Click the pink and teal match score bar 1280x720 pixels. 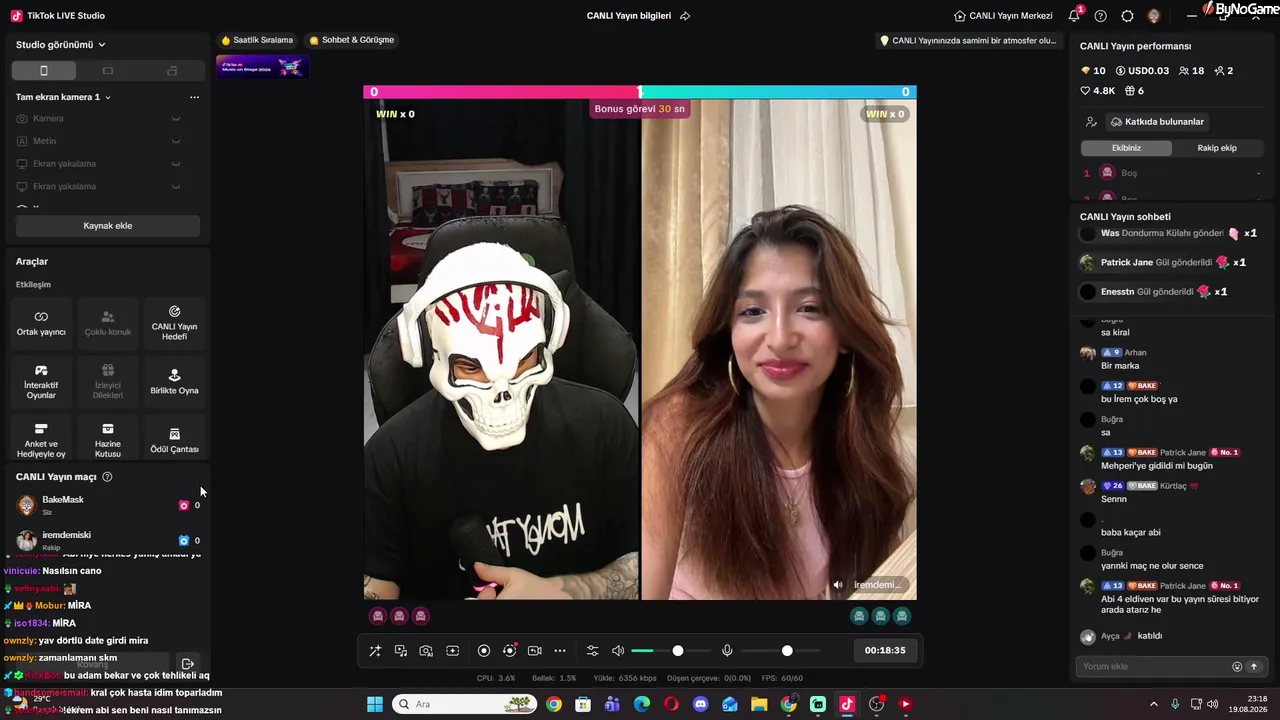(x=640, y=92)
